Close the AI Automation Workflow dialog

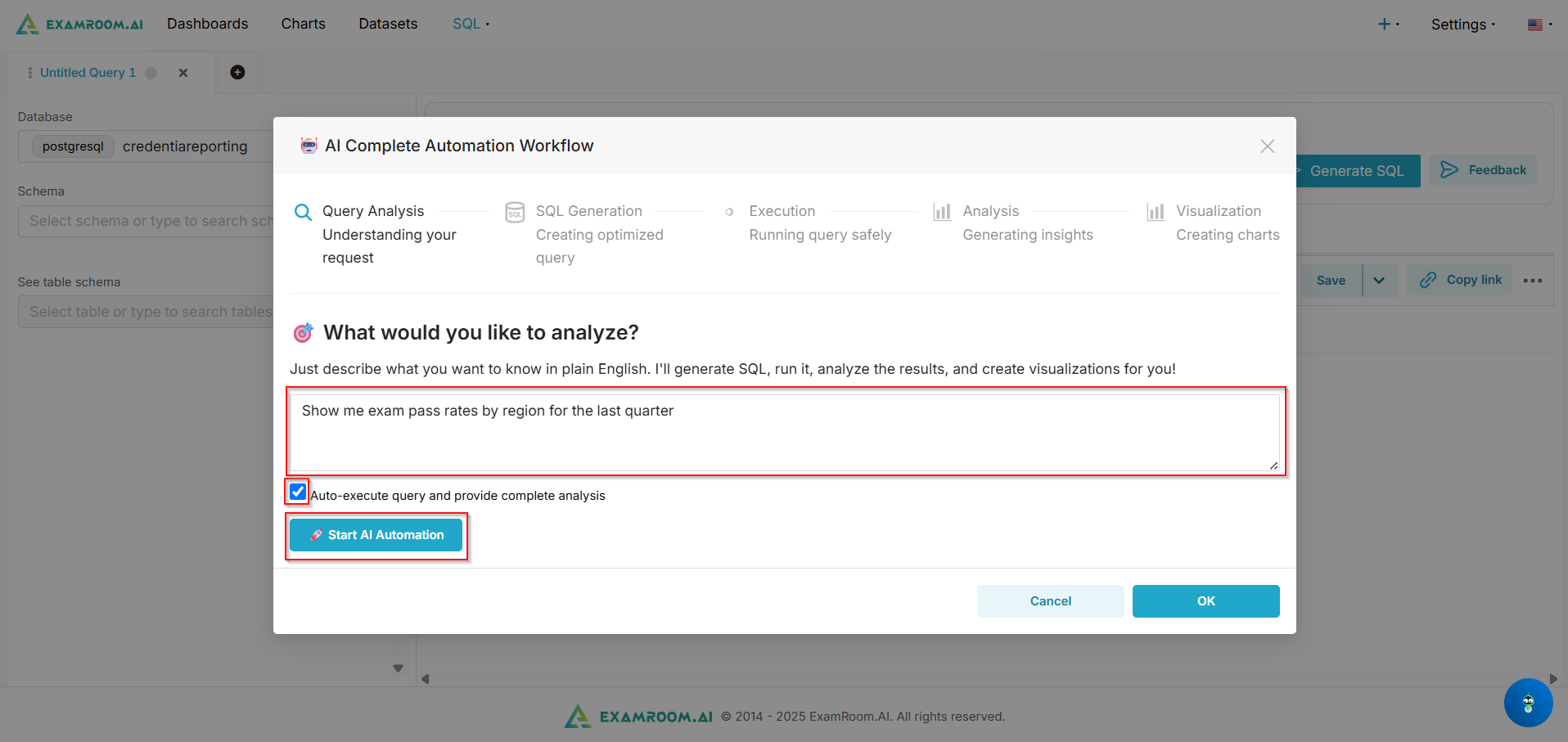click(1267, 146)
